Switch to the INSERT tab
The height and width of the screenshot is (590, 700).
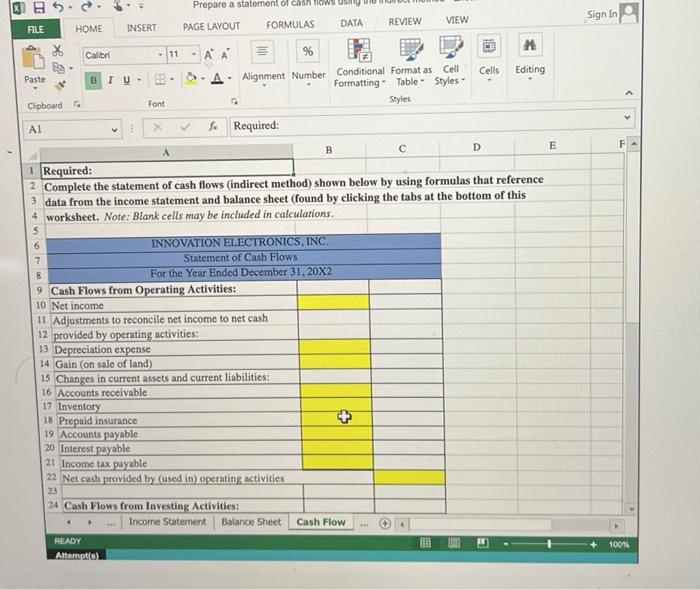[x=142, y=28]
